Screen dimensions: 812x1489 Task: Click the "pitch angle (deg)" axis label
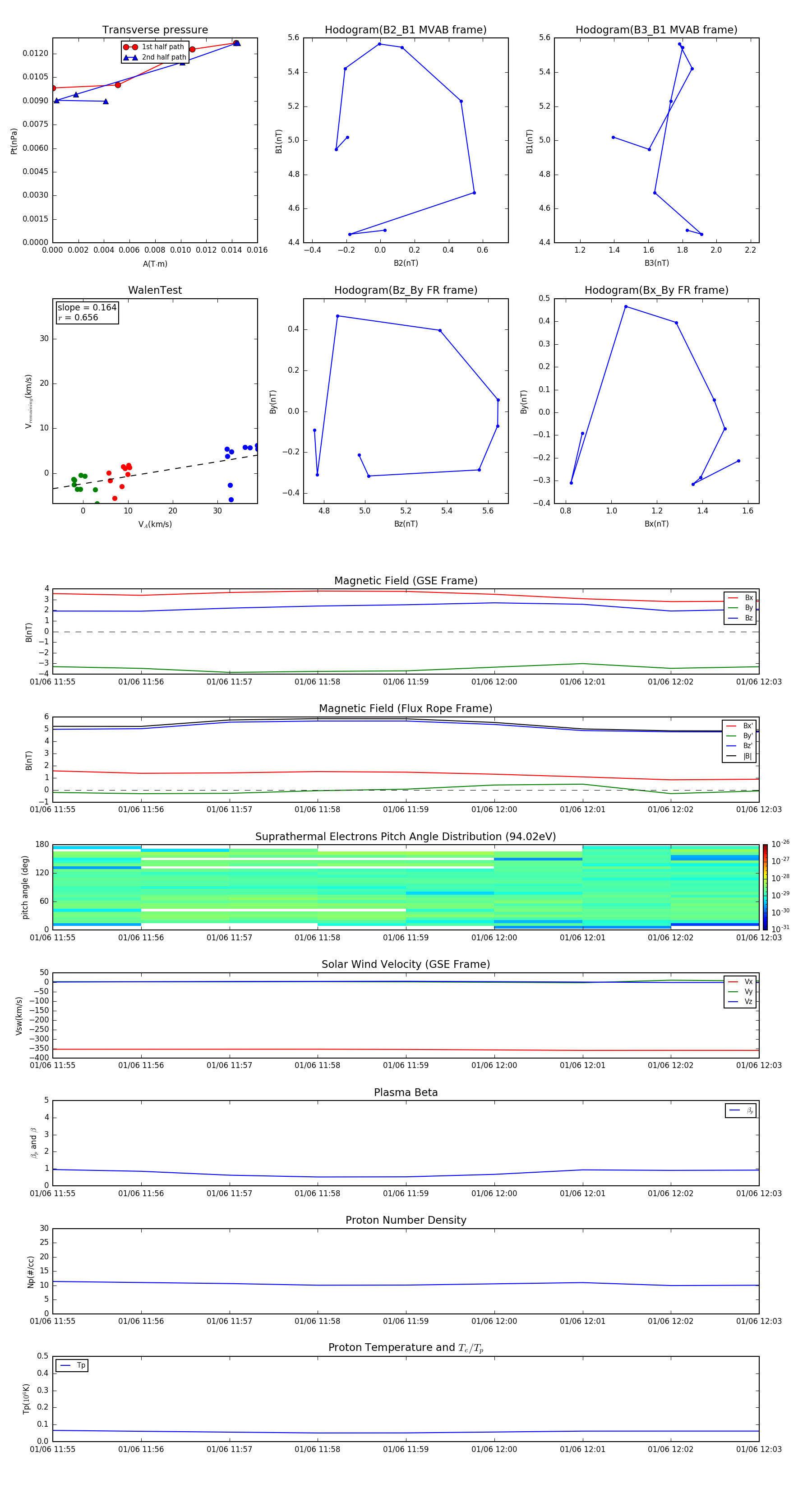25,887
